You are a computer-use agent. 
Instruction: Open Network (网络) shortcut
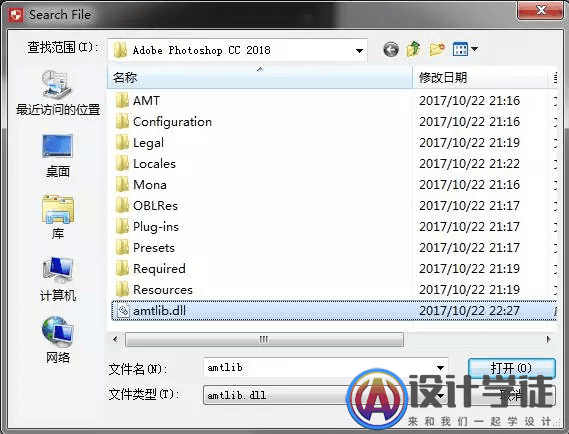(x=58, y=341)
